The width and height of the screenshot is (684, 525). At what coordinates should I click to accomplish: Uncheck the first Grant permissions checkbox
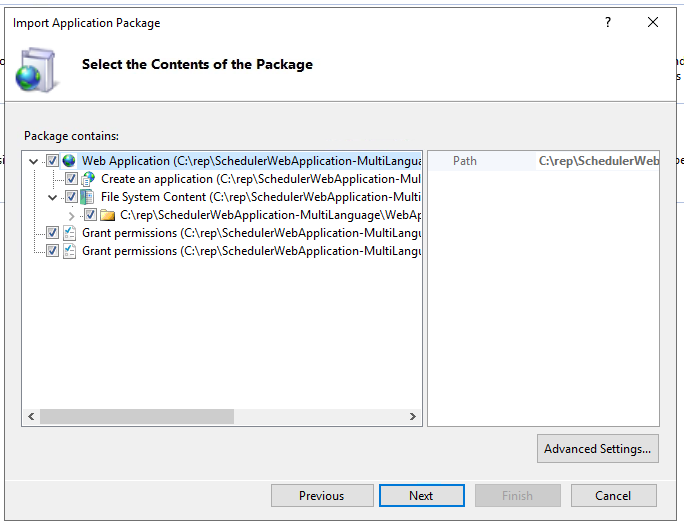point(52,233)
